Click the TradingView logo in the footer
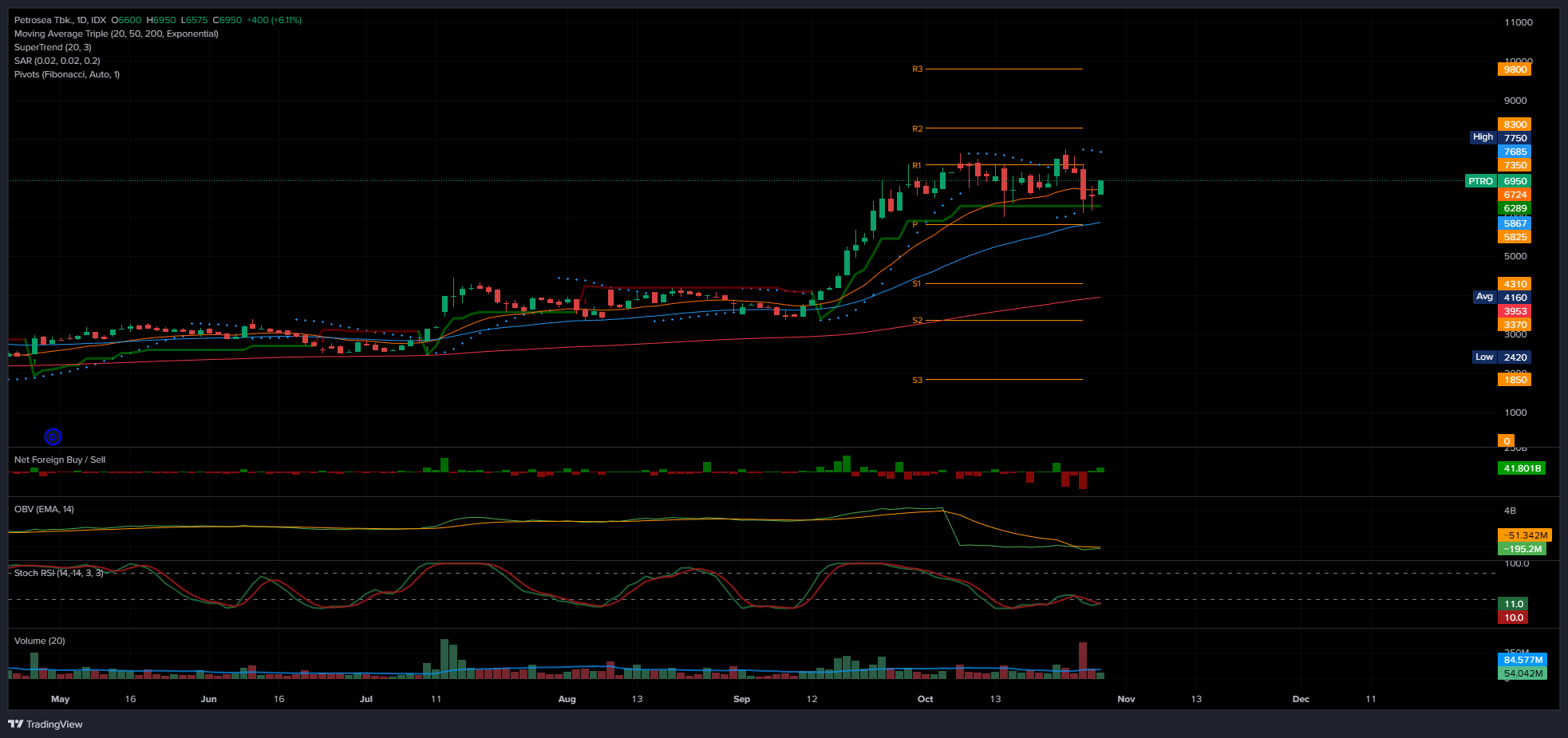 (x=45, y=724)
